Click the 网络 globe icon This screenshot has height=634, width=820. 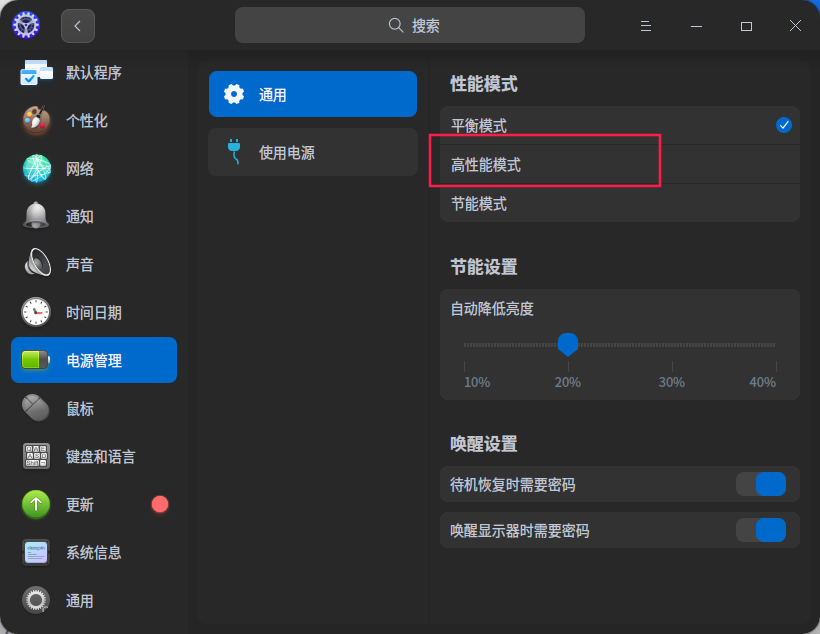tap(36, 169)
